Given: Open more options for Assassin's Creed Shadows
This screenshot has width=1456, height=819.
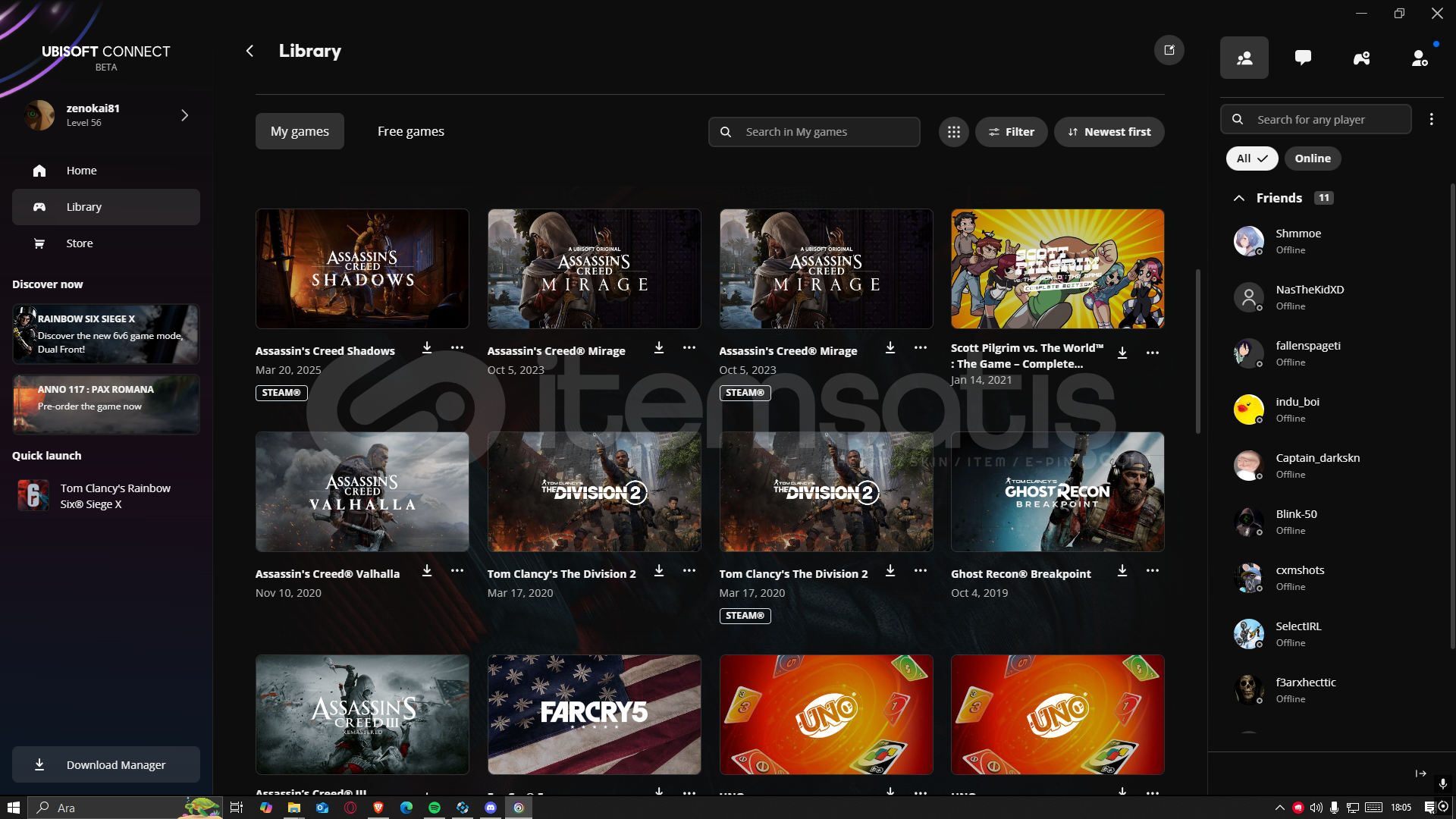Looking at the screenshot, I should click(x=457, y=347).
